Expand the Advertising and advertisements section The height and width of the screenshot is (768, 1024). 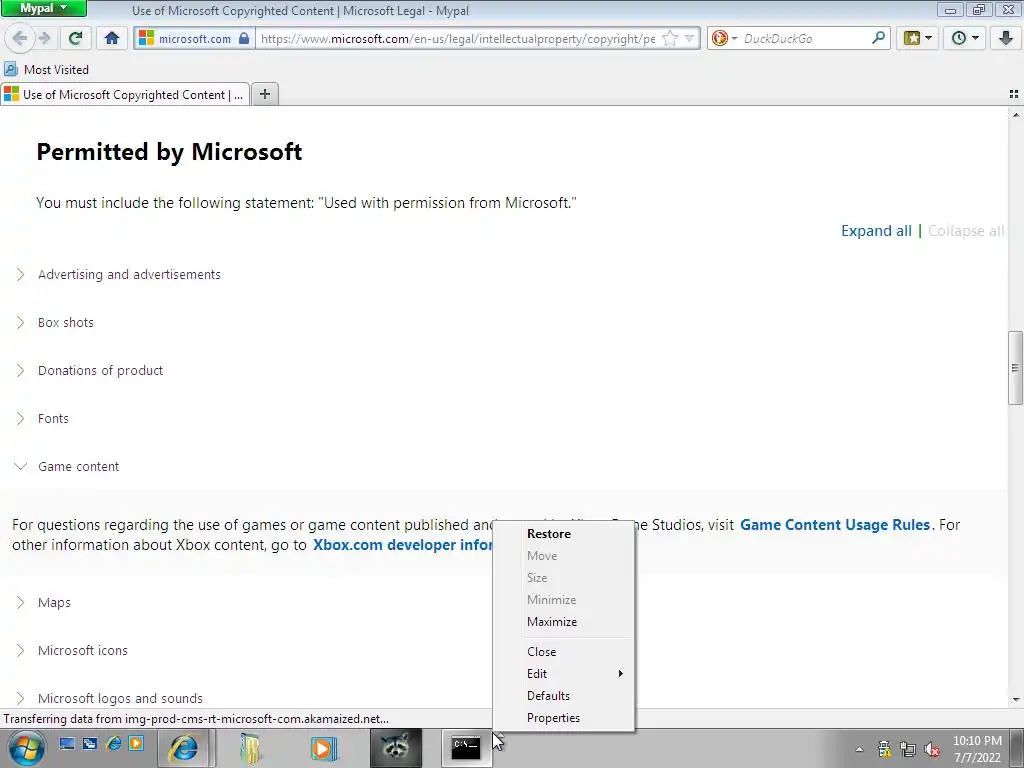[129, 274]
